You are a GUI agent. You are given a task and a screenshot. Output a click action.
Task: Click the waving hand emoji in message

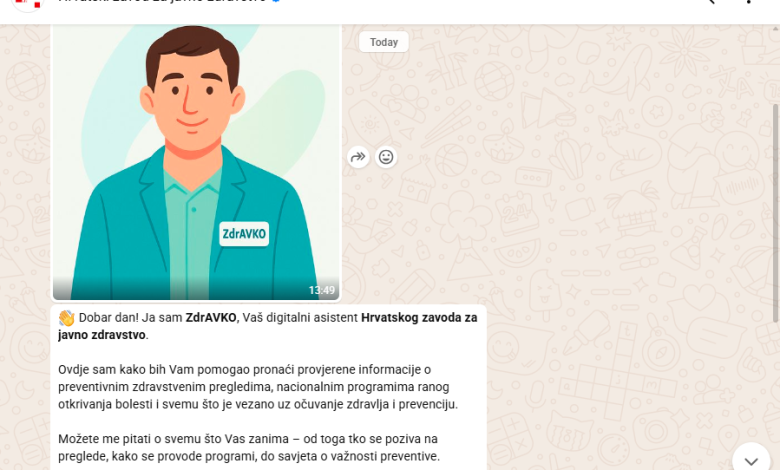[66, 318]
